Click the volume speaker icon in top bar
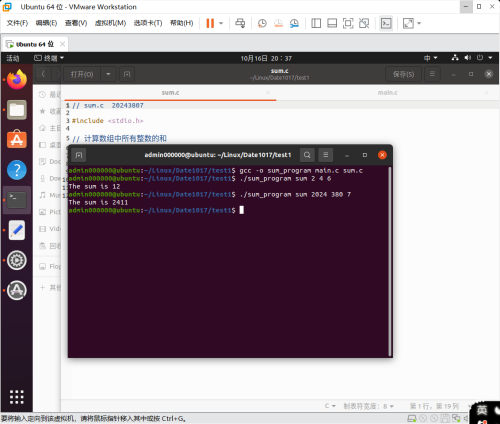Viewport: 500px width, 424px height. pyautogui.click(x=468, y=58)
